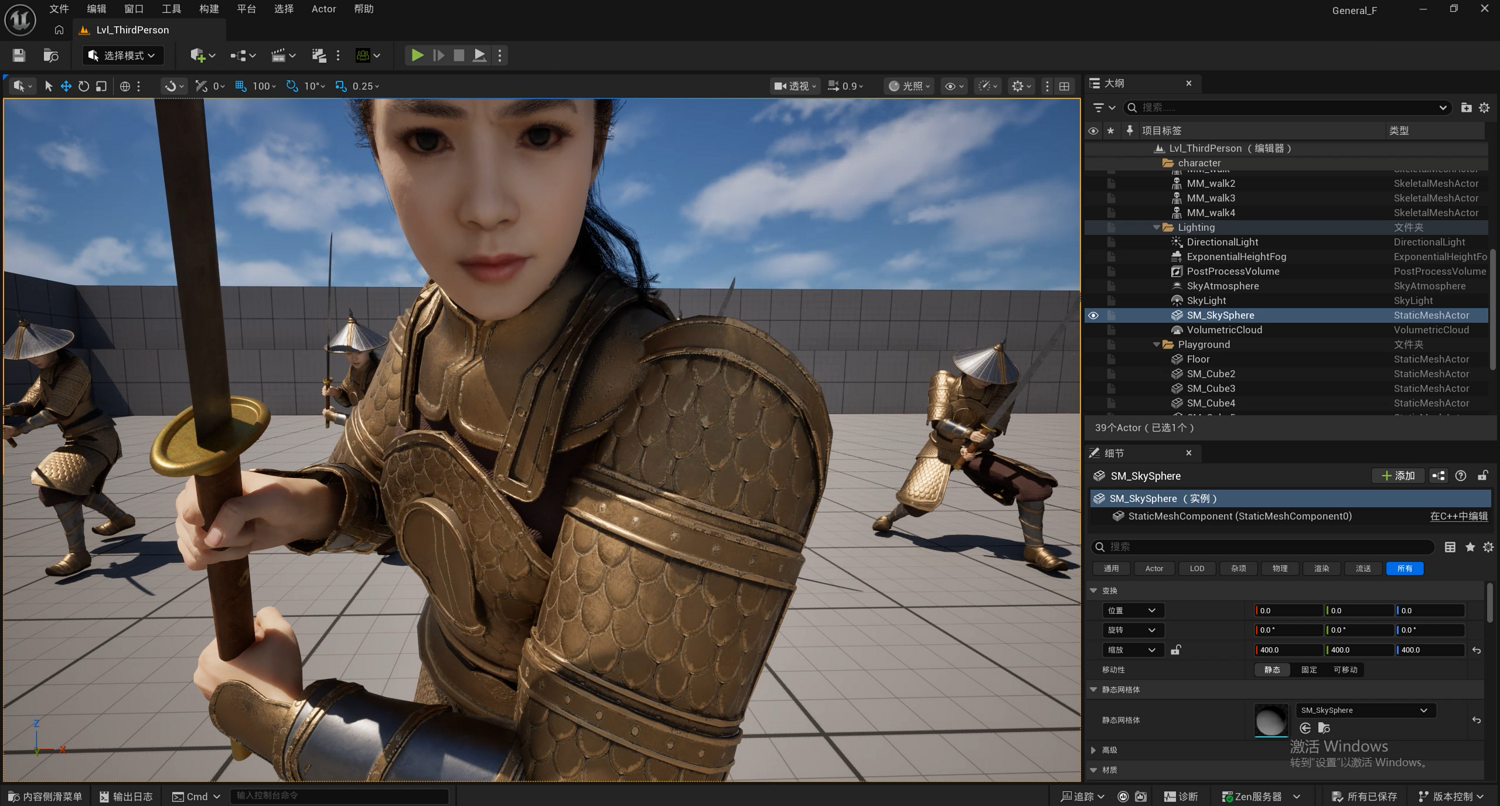This screenshot has width=1500, height=806.
Task: Save the current level with the disk icon
Action: tap(19, 56)
